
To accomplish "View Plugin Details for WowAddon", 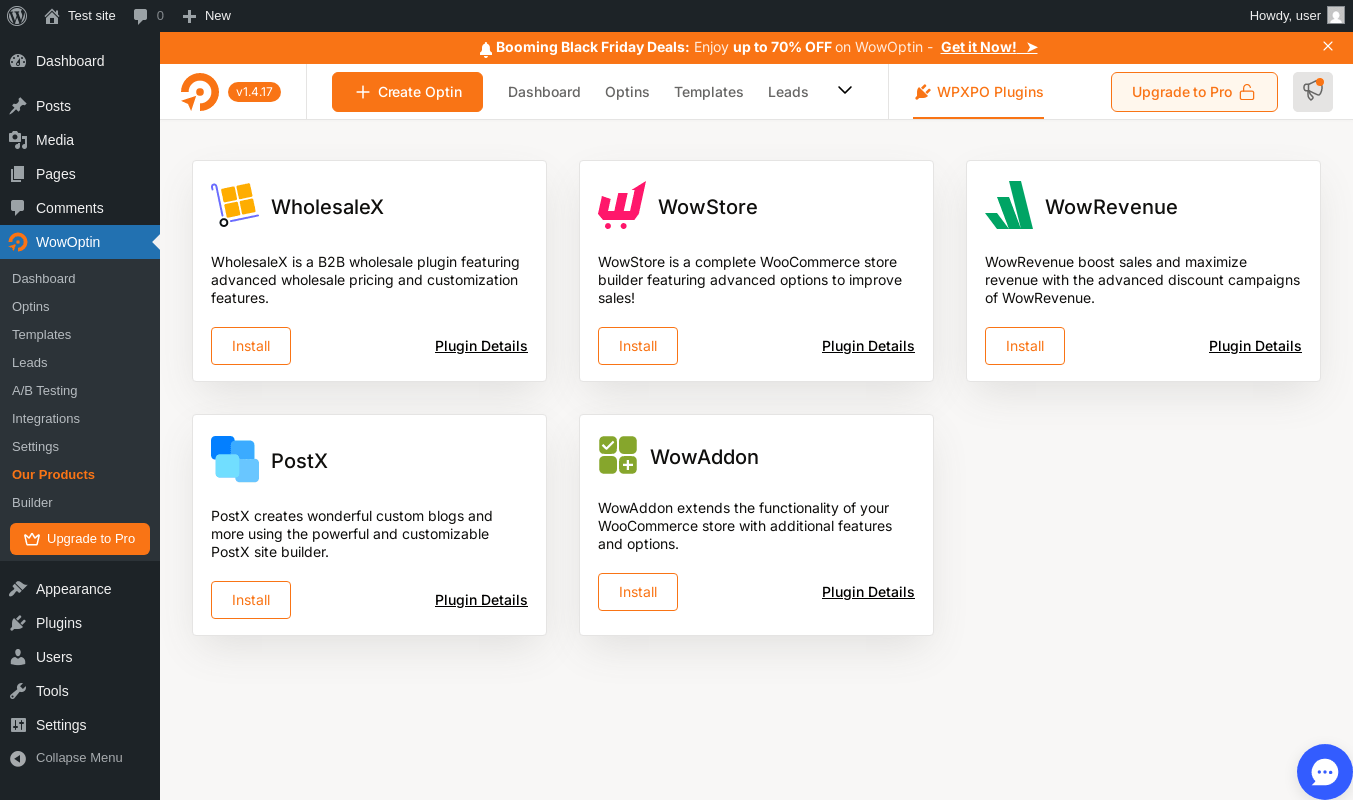I will coord(868,592).
